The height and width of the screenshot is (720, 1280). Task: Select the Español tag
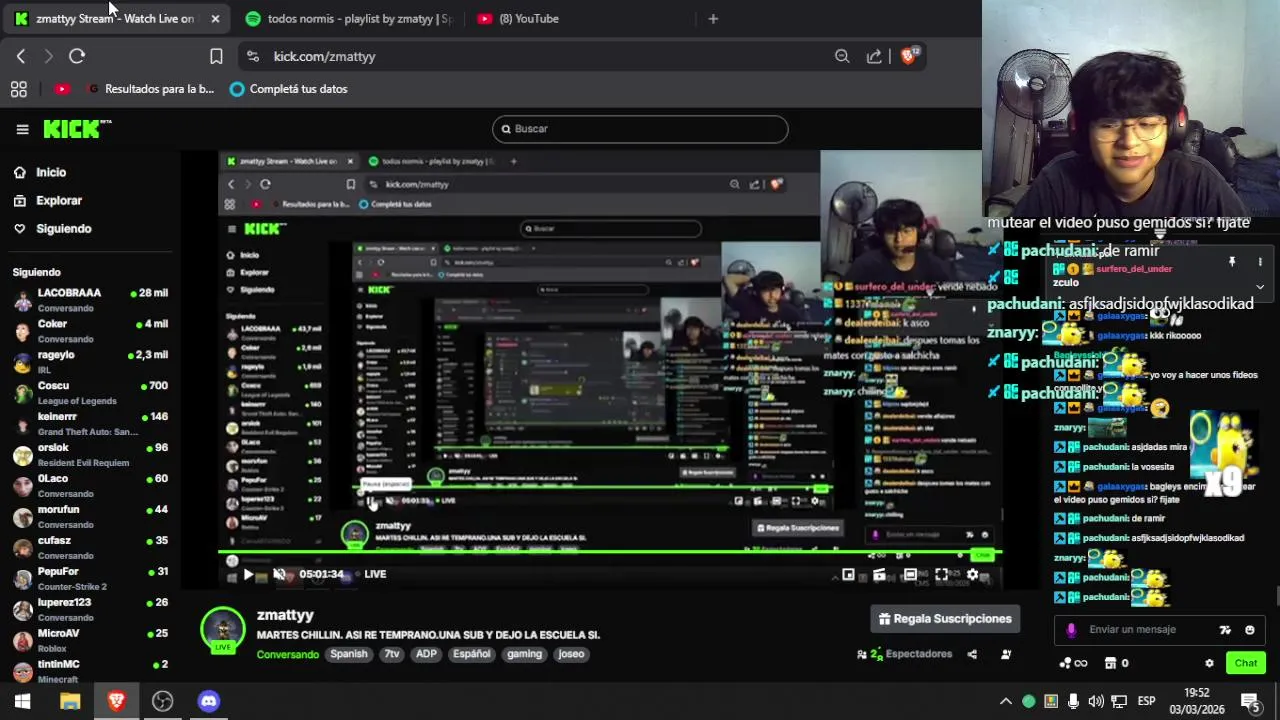pyautogui.click(x=472, y=654)
